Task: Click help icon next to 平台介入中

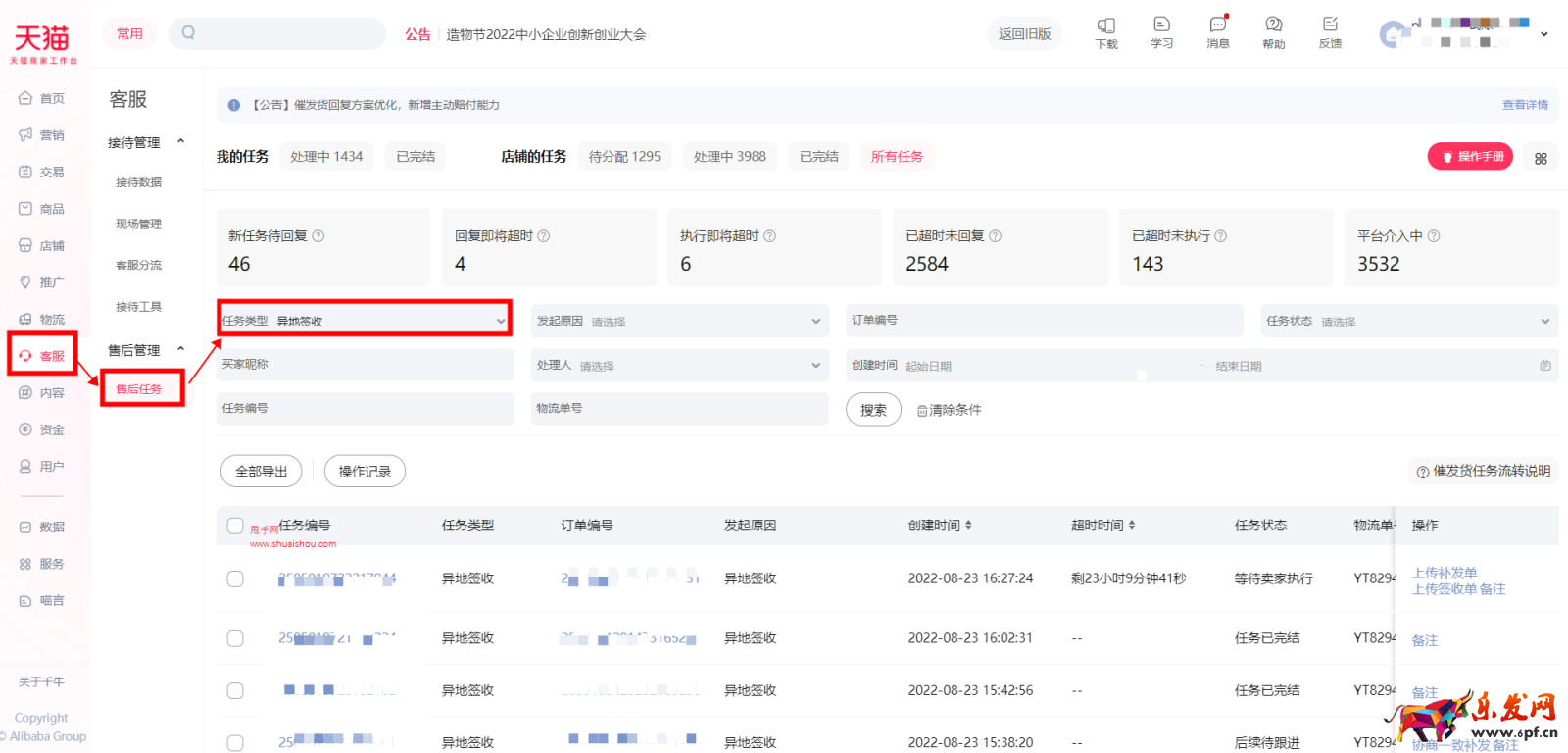Action: click(1434, 236)
